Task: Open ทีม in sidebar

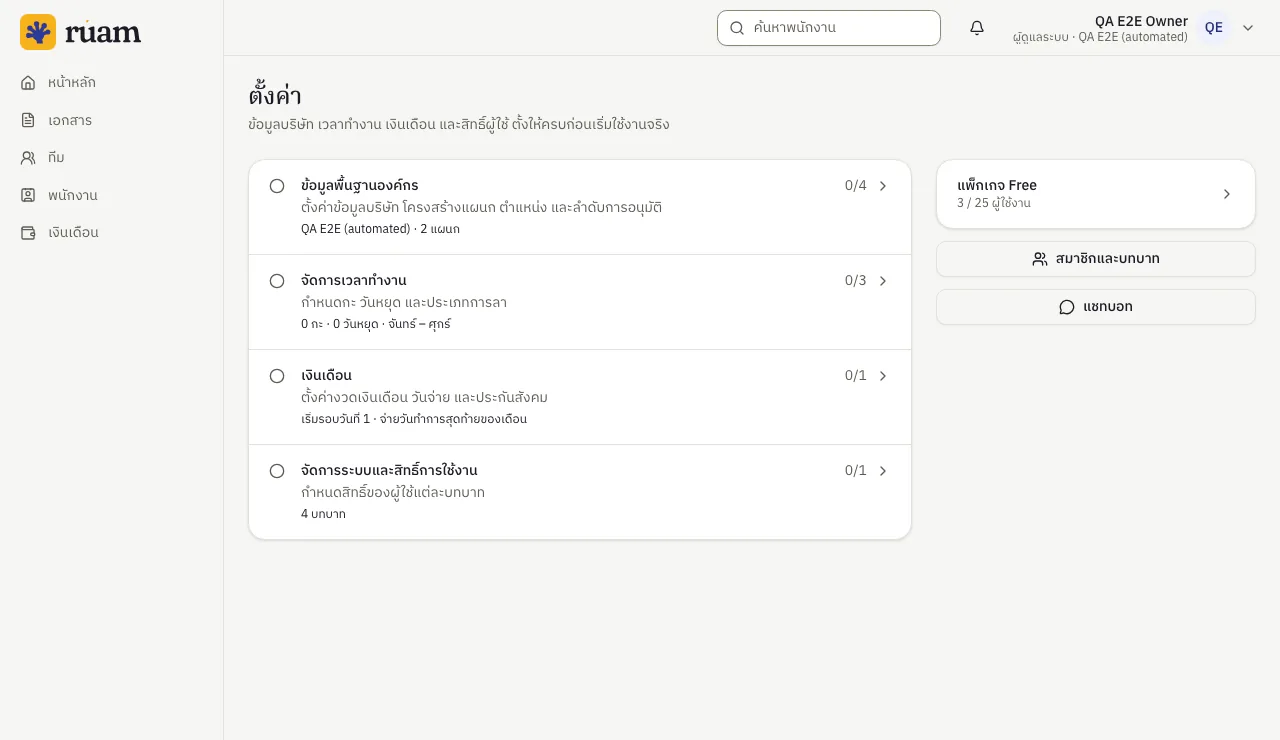Action: [56, 157]
